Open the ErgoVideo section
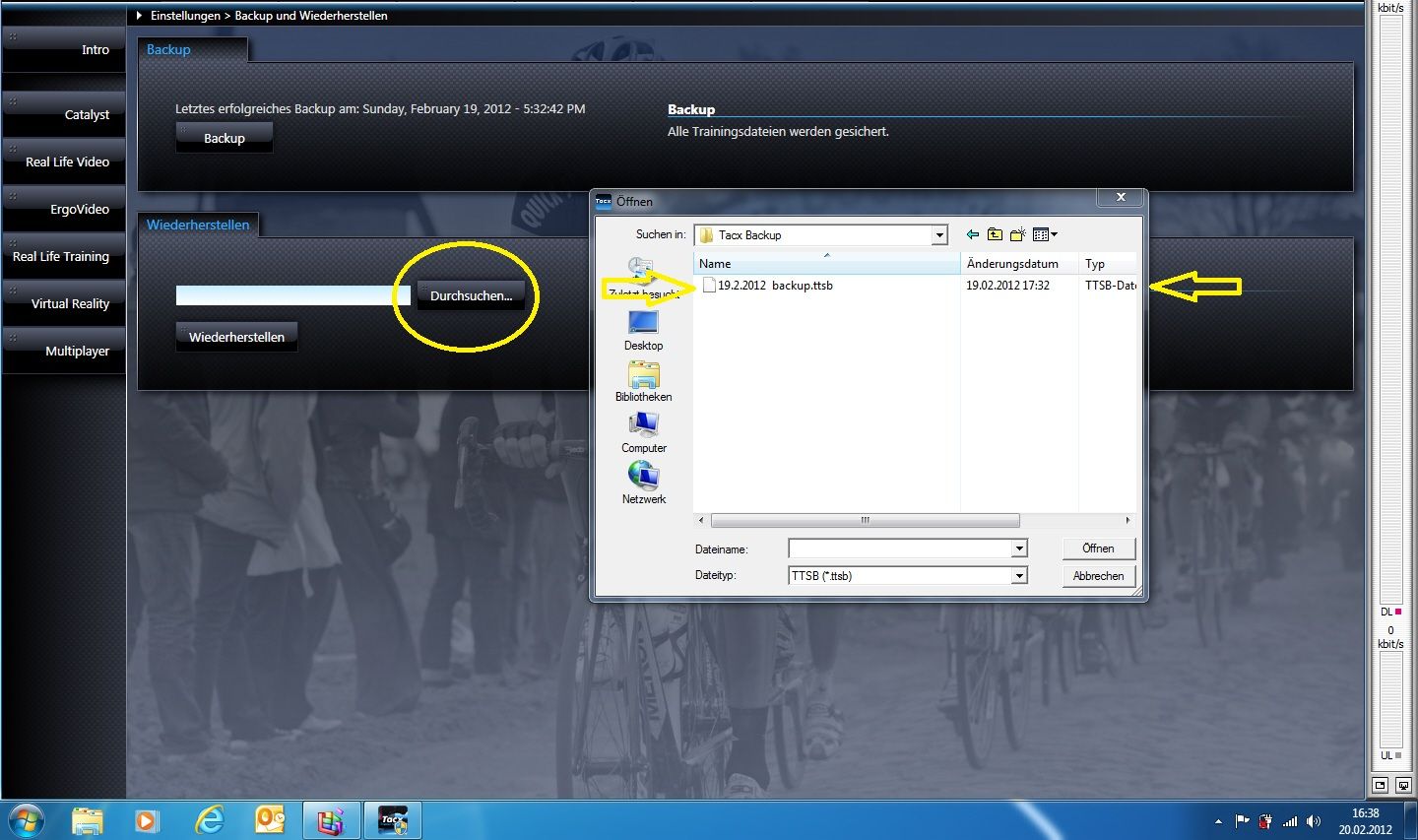This screenshot has width=1418, height=840. (64, 209)
